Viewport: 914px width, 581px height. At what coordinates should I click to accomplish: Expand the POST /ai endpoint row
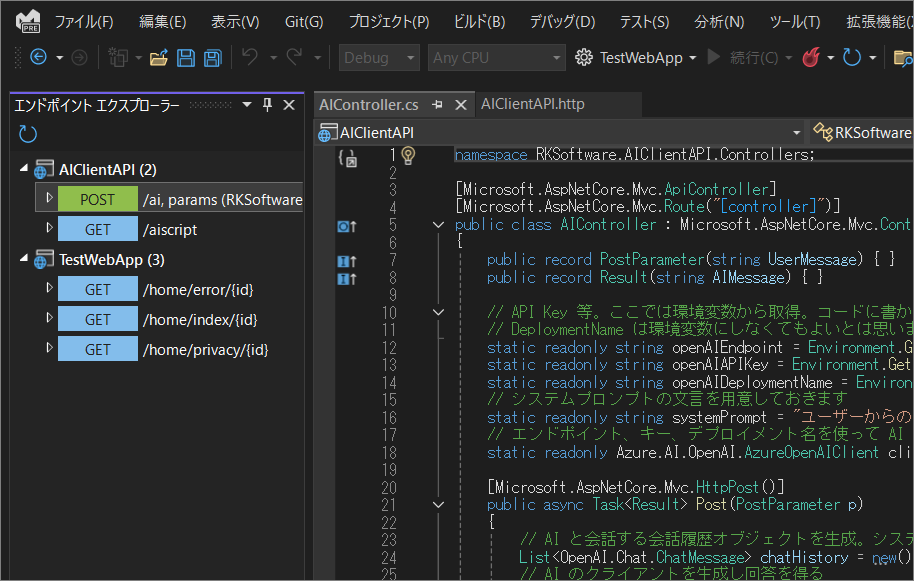pyautogui.click(x=50, y=198)
